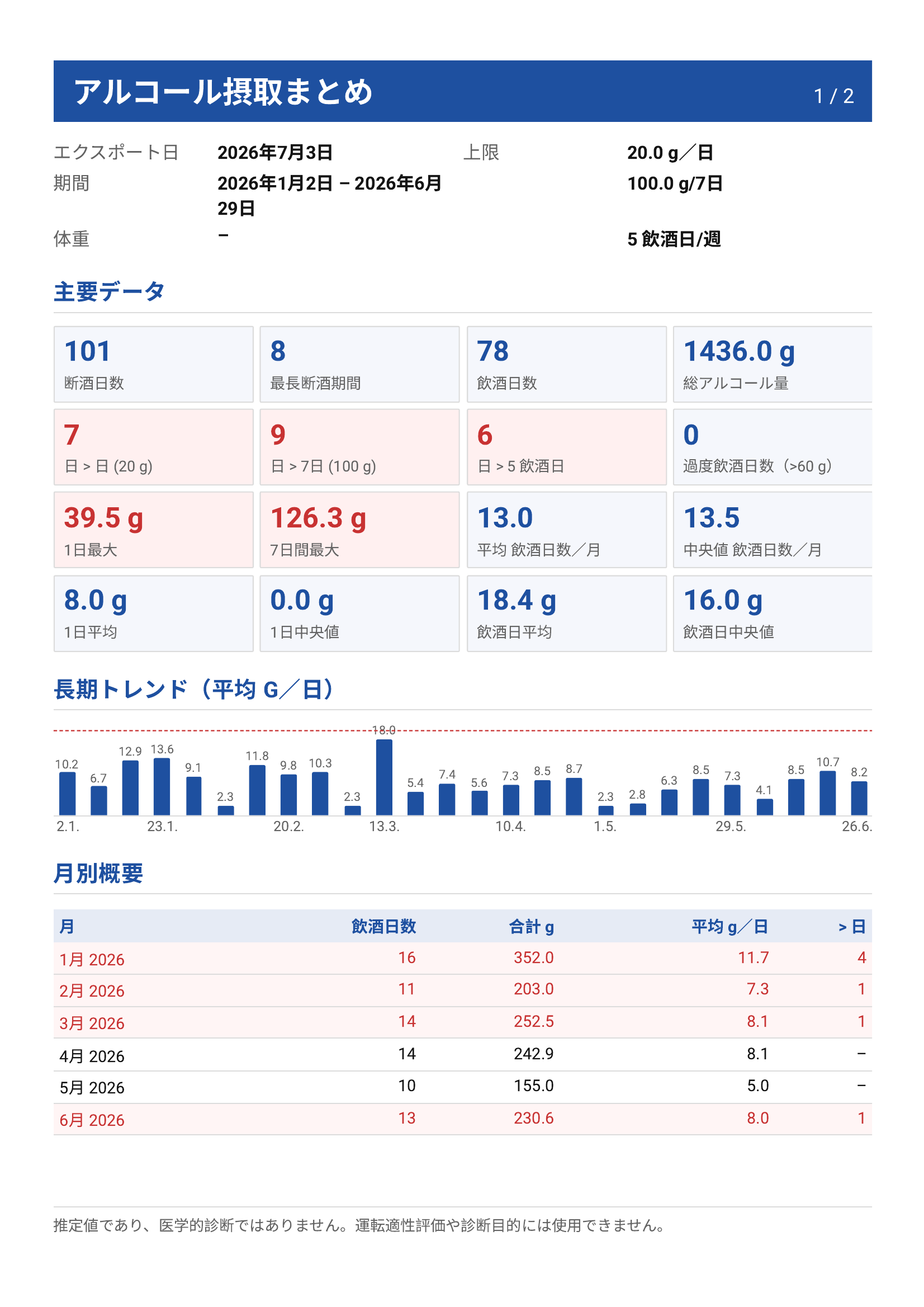Viewport: 924px width, 1307px height.
Task: Click the trend bar labeled 13.6
Action: pyautogui.click(x=162, y=786)
